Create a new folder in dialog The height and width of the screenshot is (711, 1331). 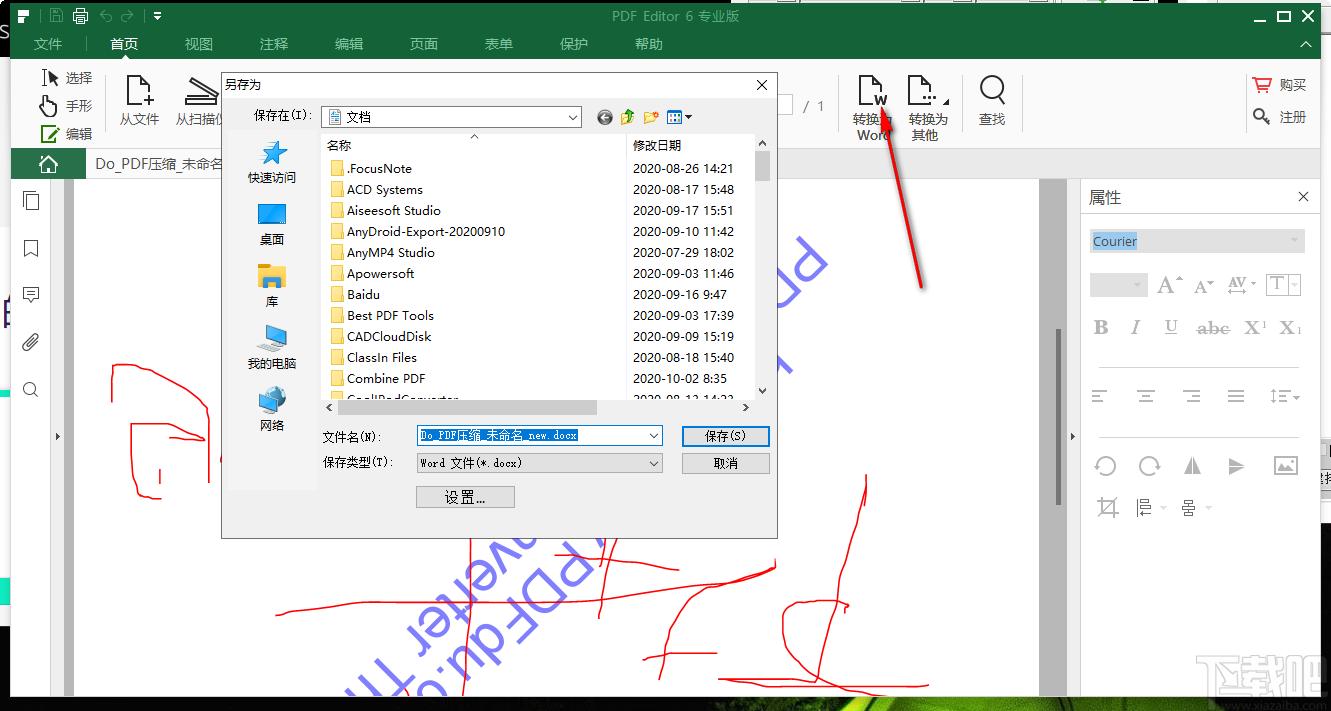point(651,117)
